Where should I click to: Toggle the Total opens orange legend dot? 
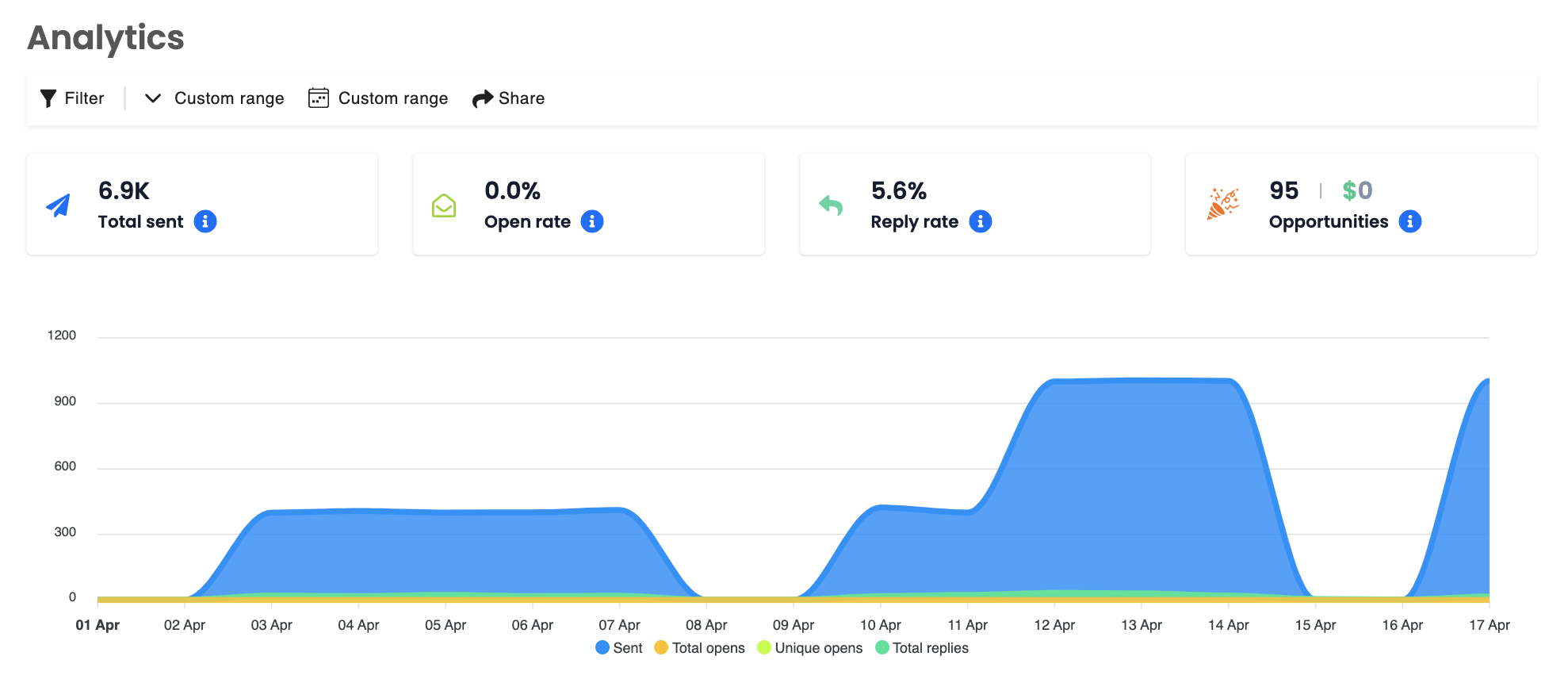661,647
